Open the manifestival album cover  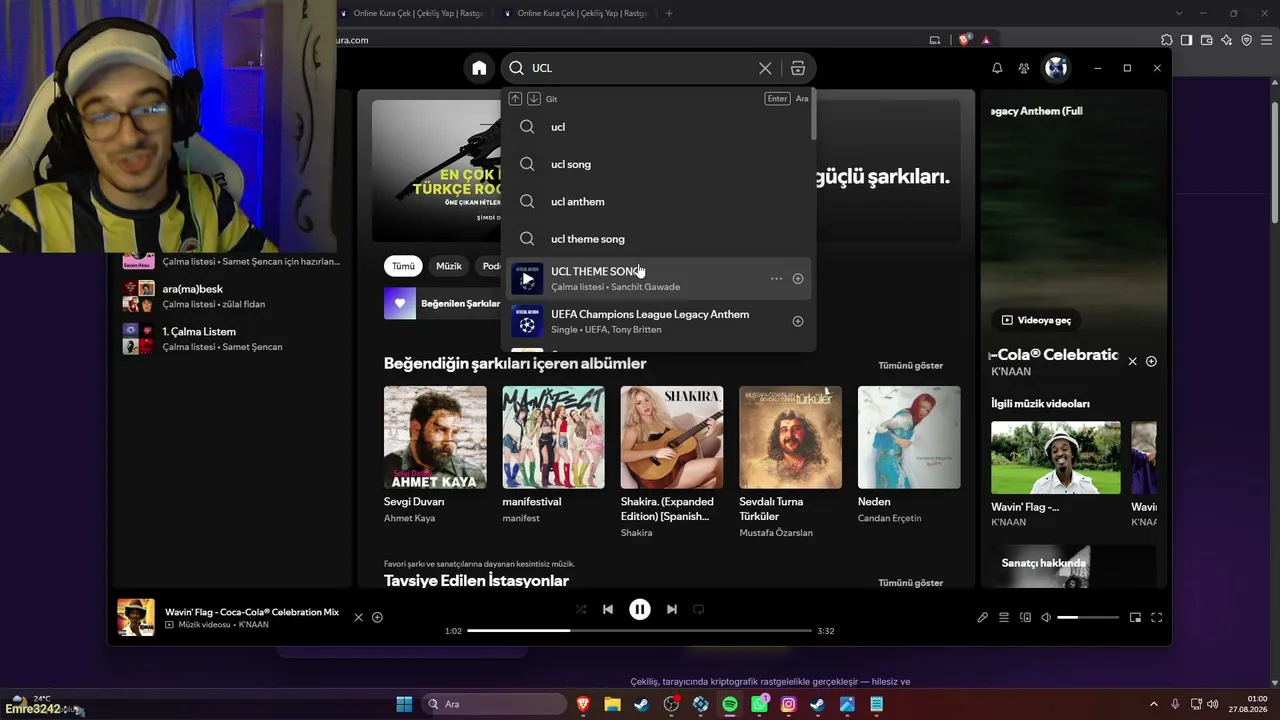pyautogui.click(x=554, y=437)
